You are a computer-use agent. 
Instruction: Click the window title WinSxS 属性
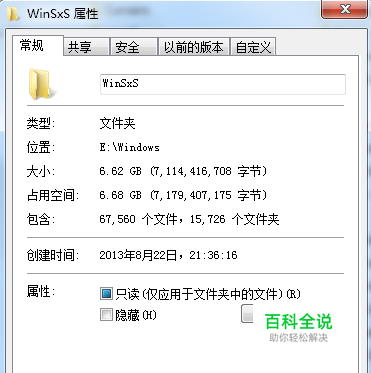click(x=63, y=14)
